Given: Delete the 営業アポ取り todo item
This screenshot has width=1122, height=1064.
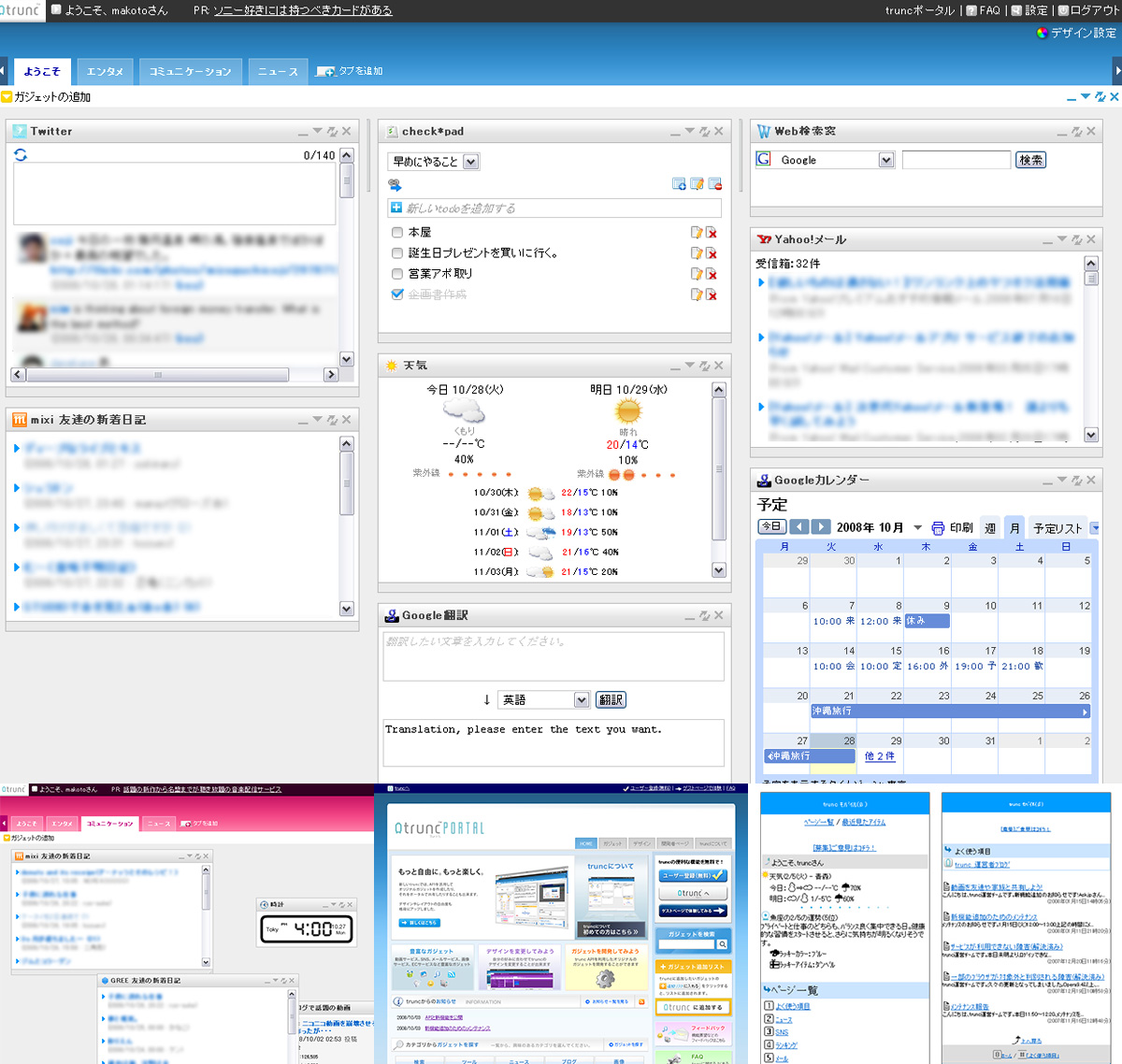Looking at the screenshot, I should click(712, 274).
